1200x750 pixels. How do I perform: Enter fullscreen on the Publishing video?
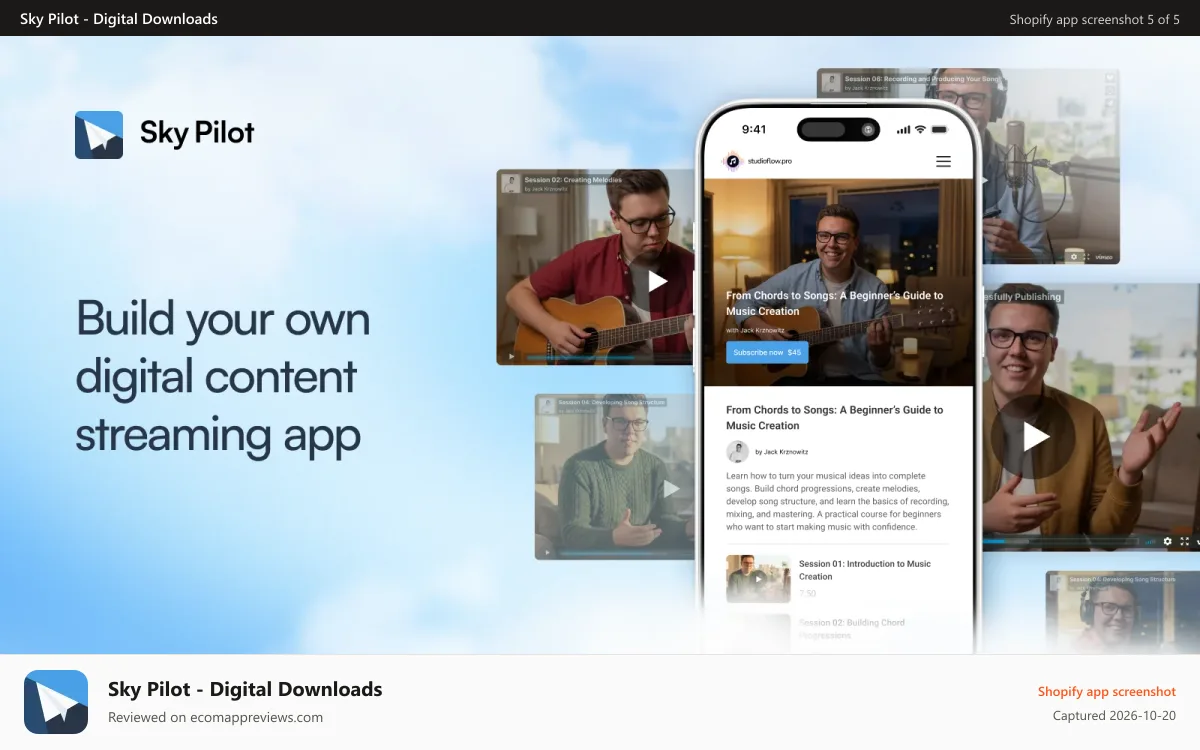coord(1185,541)
